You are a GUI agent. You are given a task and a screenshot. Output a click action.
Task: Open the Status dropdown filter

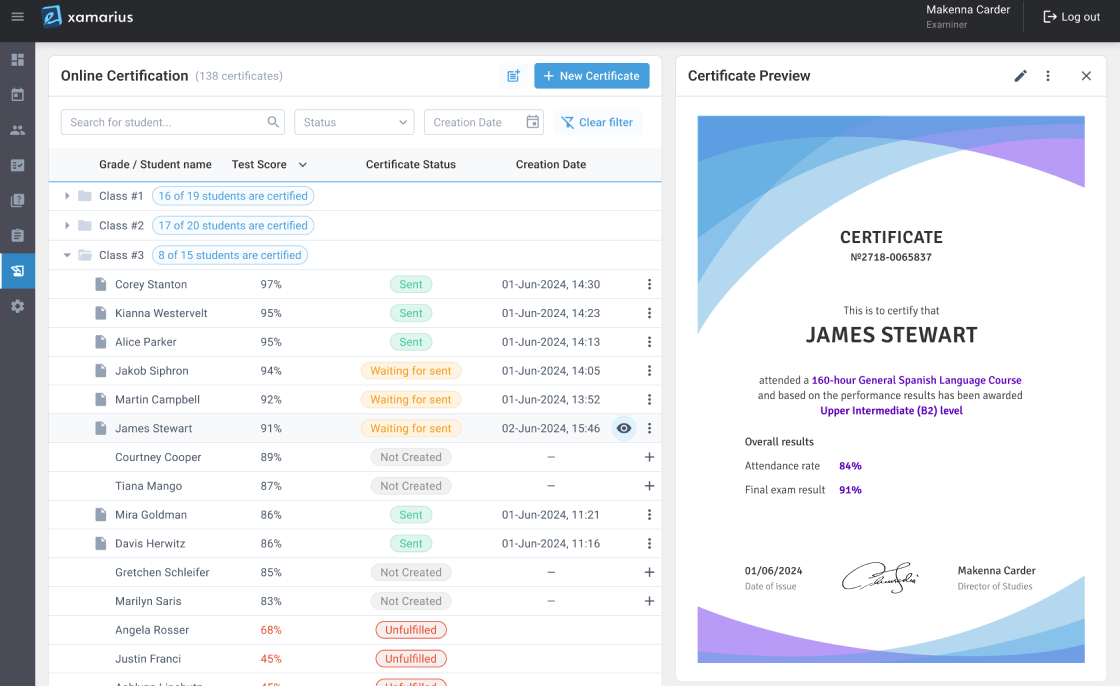click(x=354, y=121)
